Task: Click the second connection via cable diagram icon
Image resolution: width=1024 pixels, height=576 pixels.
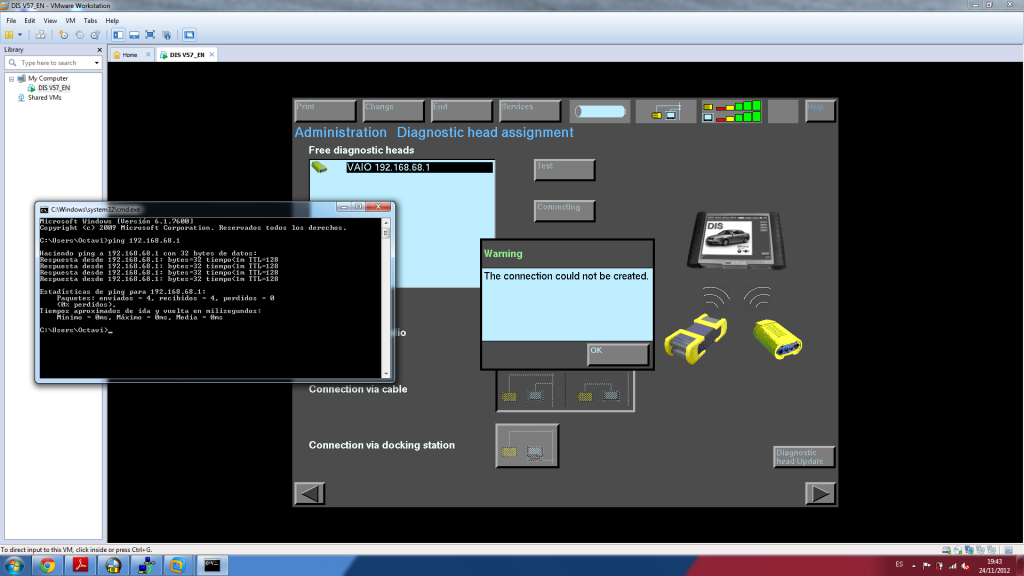Action: [600, 391]
